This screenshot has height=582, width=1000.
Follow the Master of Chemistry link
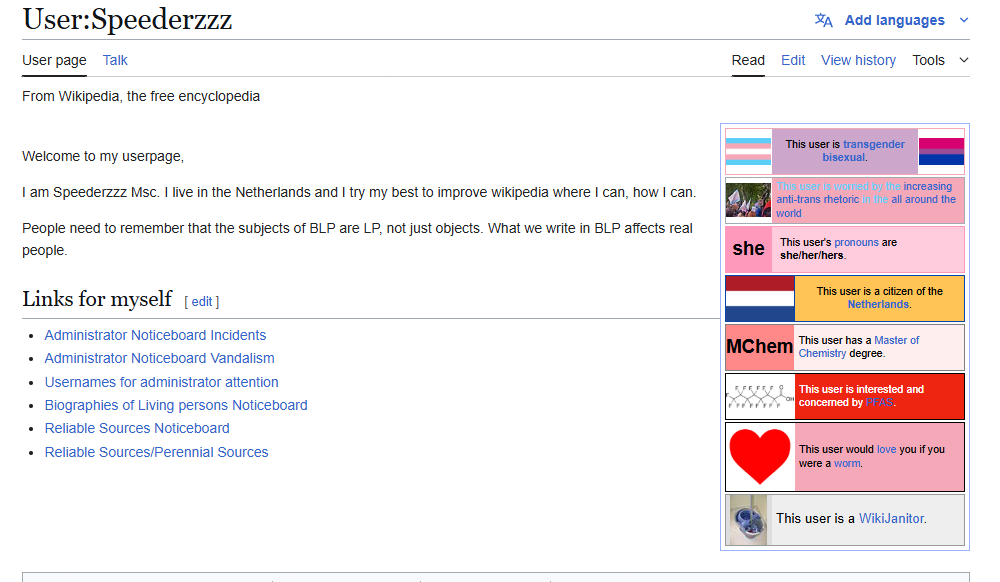(859, 347)
